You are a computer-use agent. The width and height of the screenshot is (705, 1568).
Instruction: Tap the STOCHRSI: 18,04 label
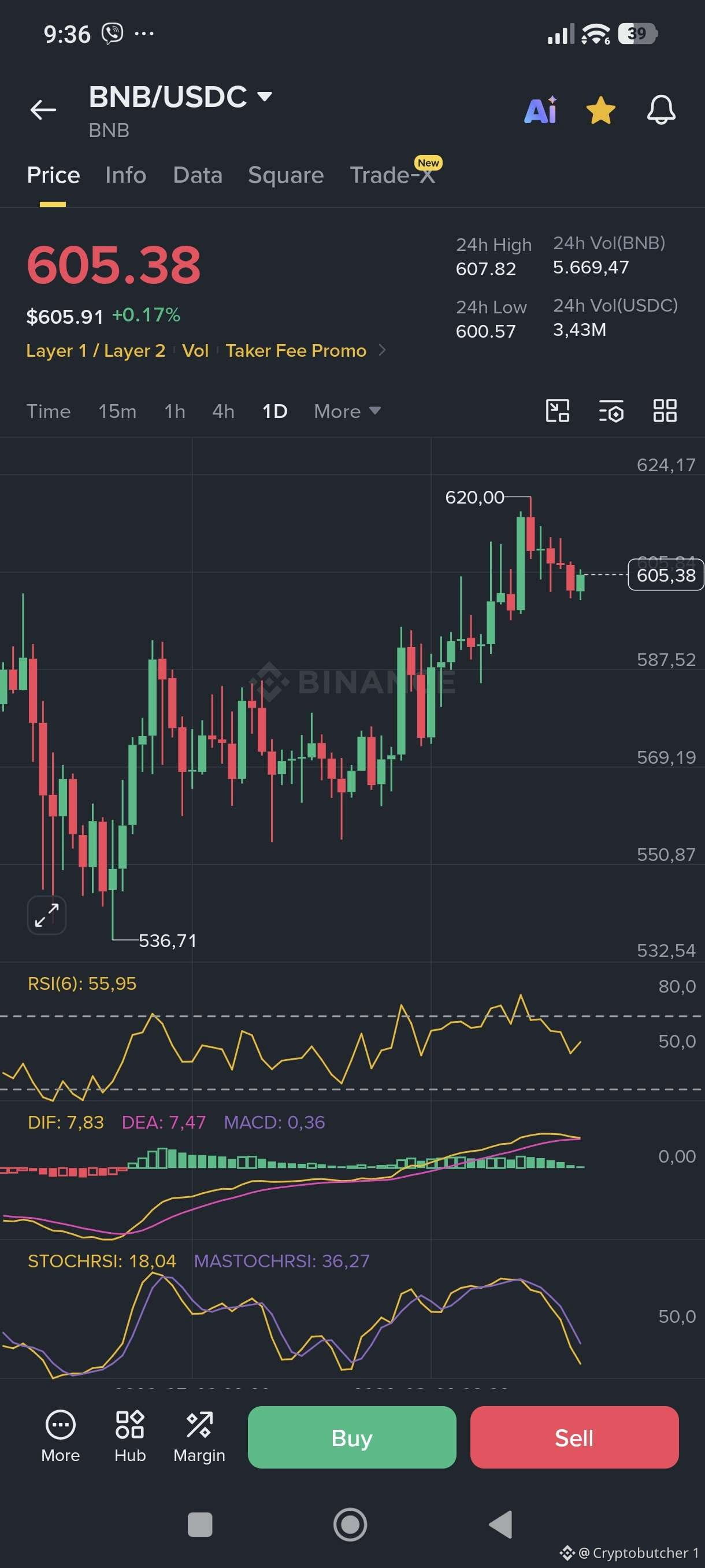pos(102,1261)
